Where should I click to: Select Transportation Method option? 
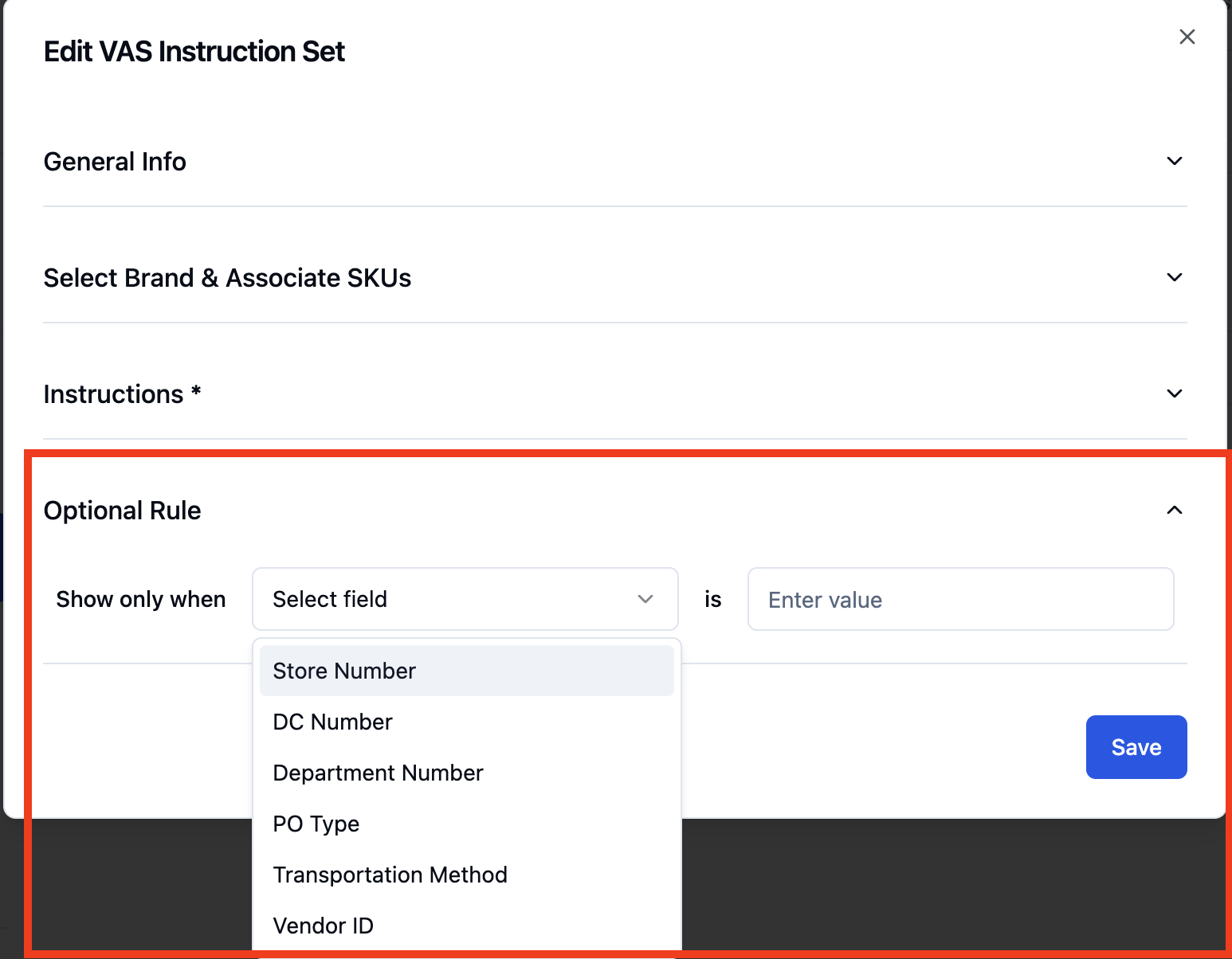[x=467, y=875]
